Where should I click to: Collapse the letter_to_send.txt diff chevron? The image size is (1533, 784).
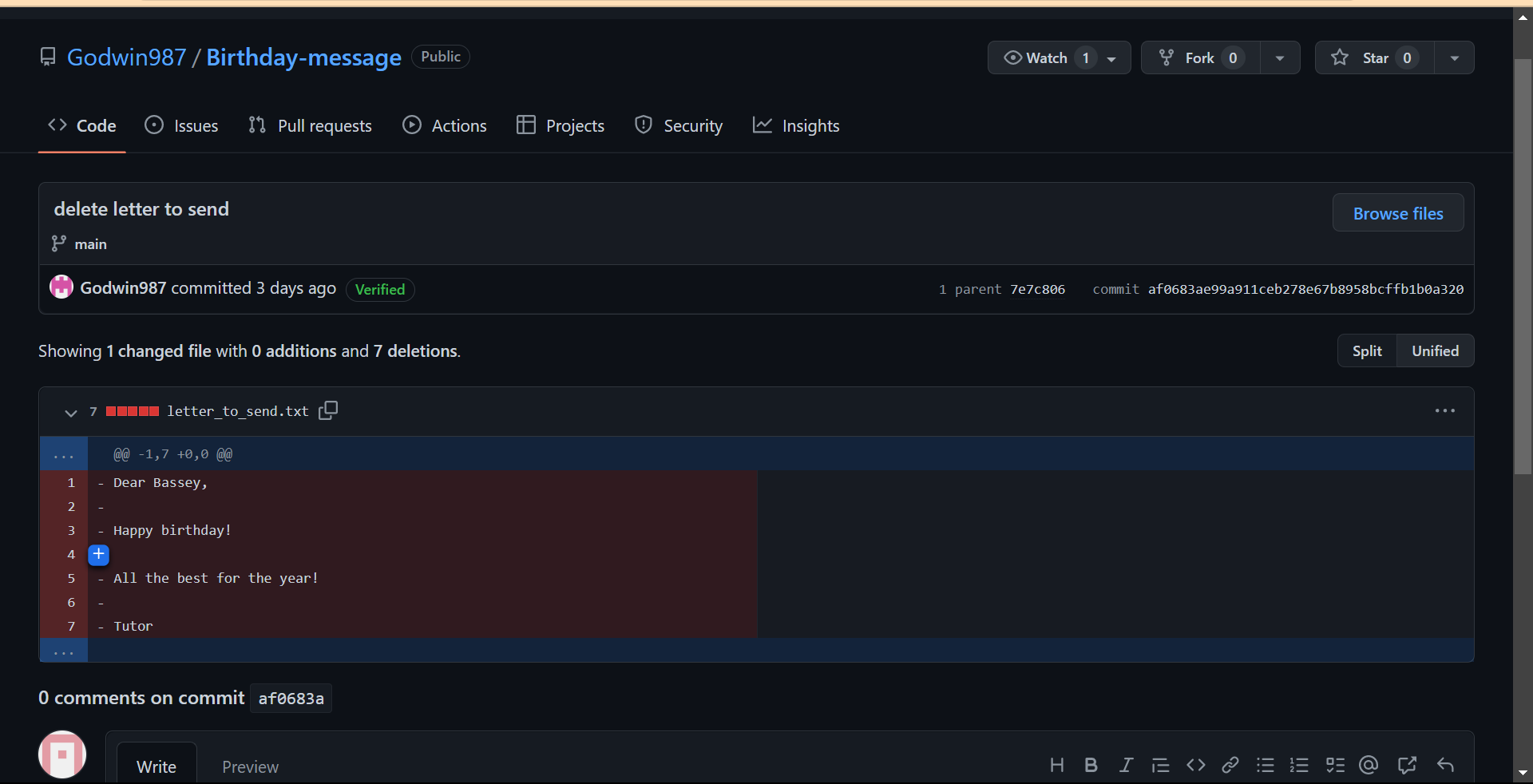pos(70,412)
